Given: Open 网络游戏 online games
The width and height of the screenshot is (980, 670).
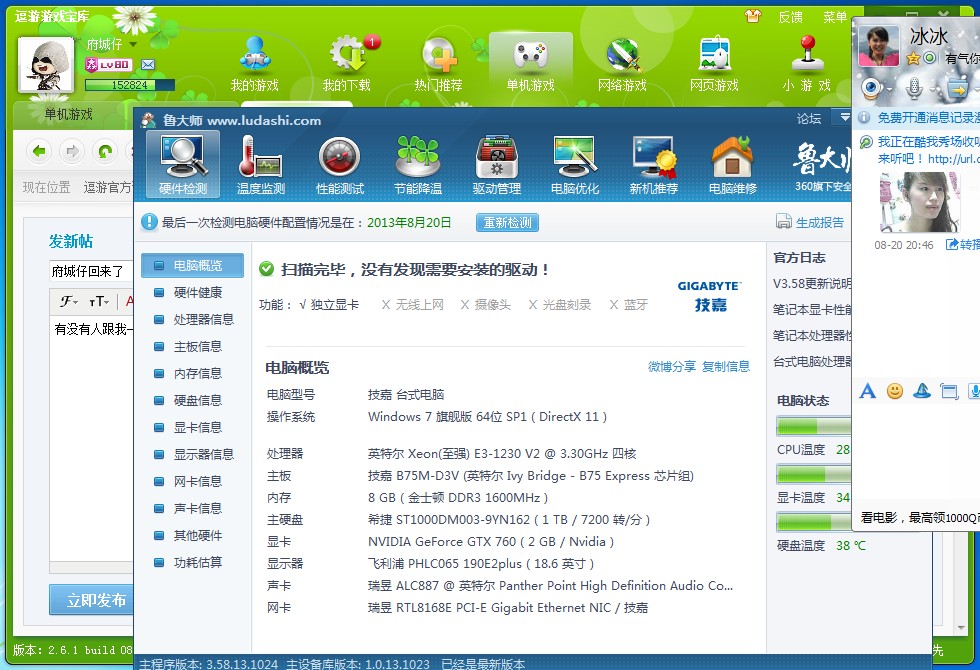Looking at the screenshot, I should [622, 64].
